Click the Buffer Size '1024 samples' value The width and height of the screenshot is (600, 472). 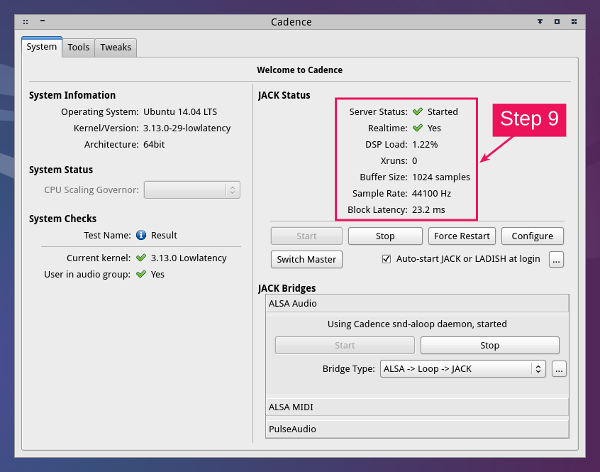tap(441, 177)
